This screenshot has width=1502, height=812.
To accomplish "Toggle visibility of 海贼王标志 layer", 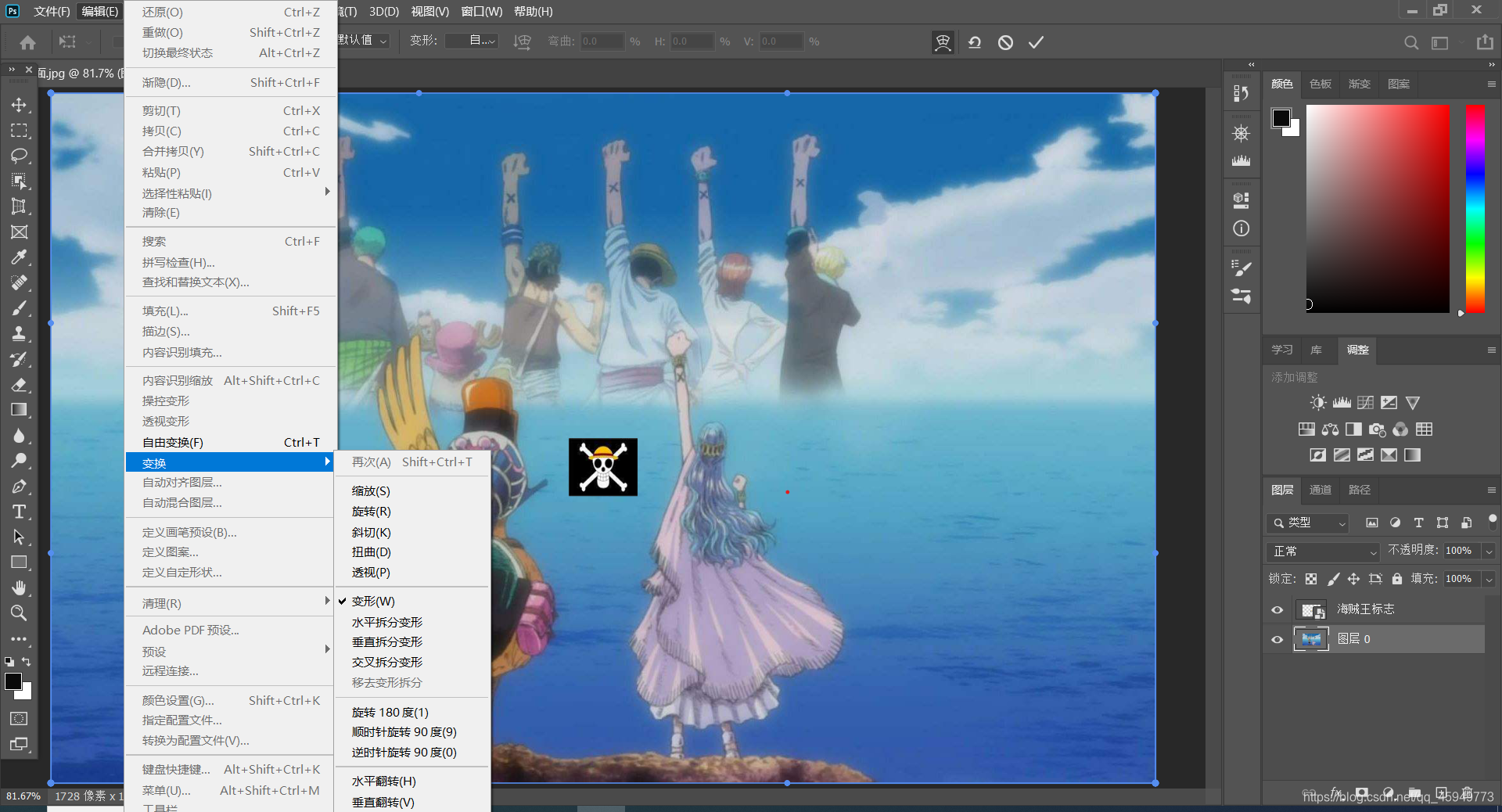I will point(1277,610).
